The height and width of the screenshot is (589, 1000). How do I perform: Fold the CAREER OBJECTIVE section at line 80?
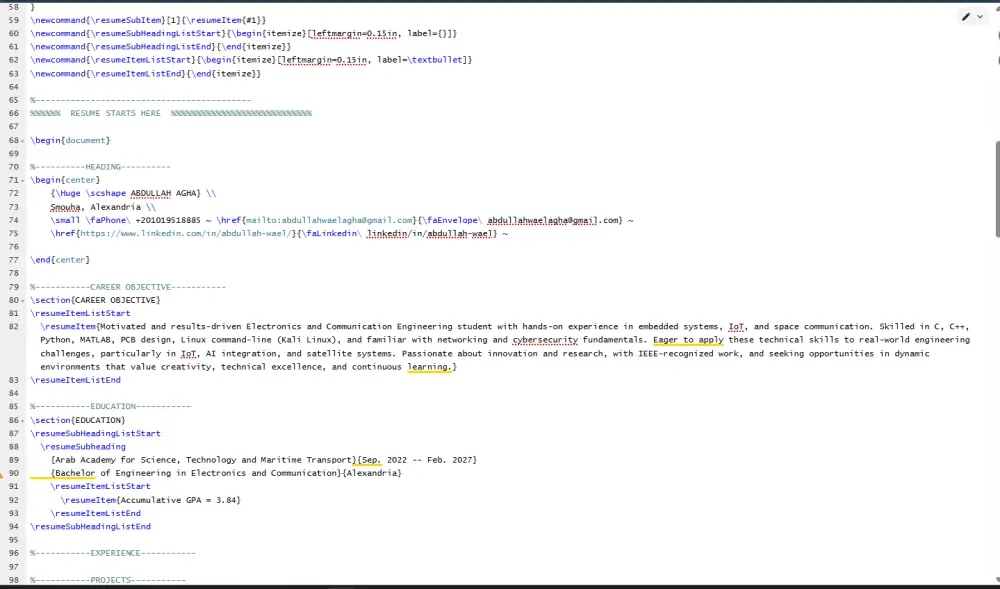(23, 300)
